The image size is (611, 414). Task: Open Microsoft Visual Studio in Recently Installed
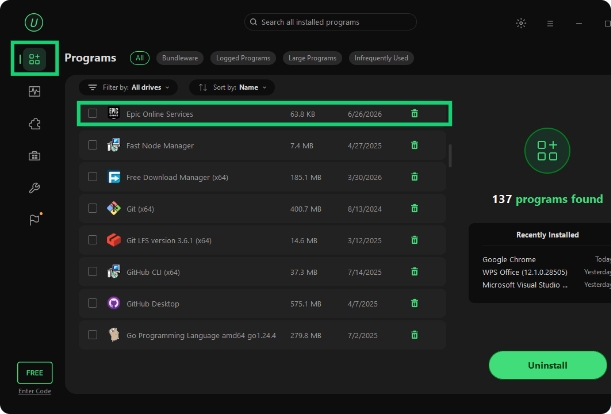tap(524, 285)
